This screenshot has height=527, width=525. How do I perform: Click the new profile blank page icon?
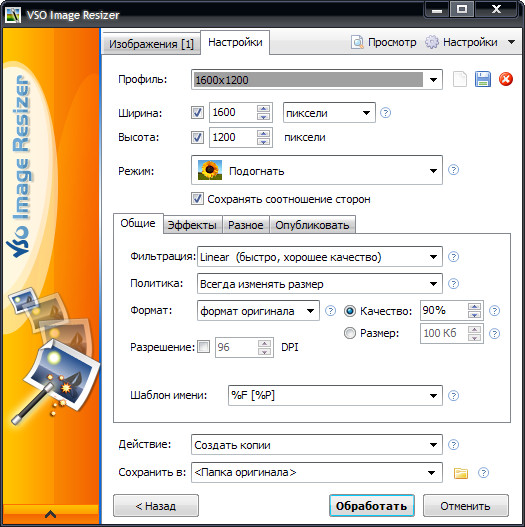(459, 80)
